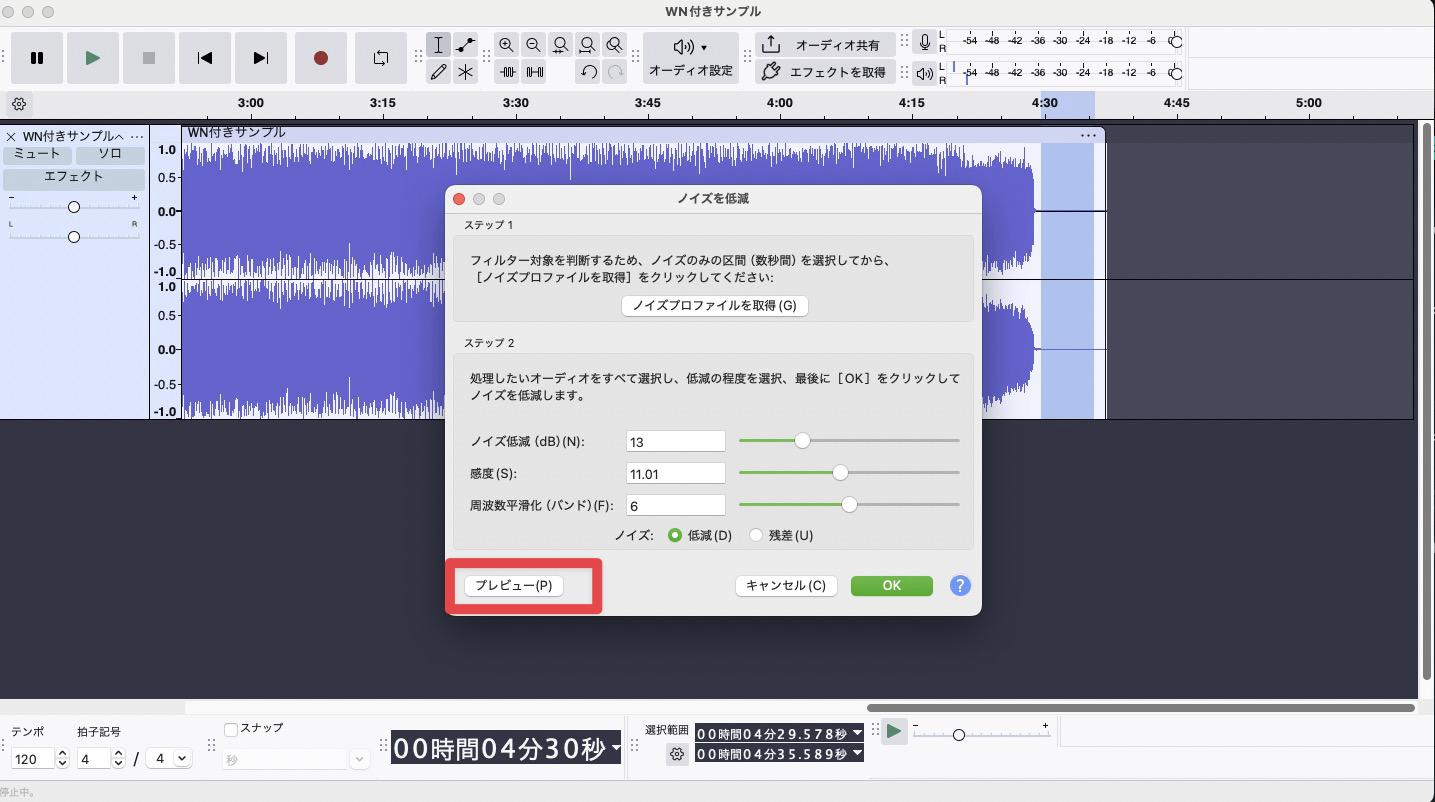This screenshot has width=1435, height=802.
Task: Select the 残差(U) radio button
Action: tap(756, 536)
